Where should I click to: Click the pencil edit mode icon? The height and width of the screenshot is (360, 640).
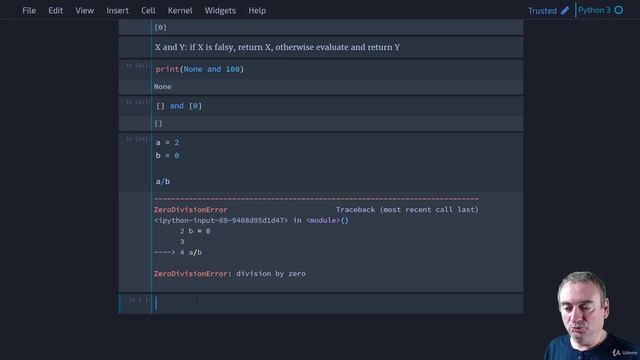[x=565, y=11]
